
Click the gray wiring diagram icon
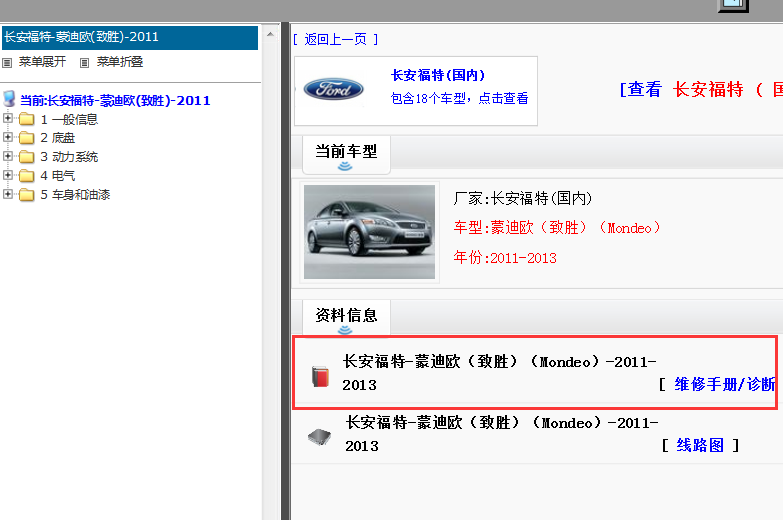coord(319,437)
